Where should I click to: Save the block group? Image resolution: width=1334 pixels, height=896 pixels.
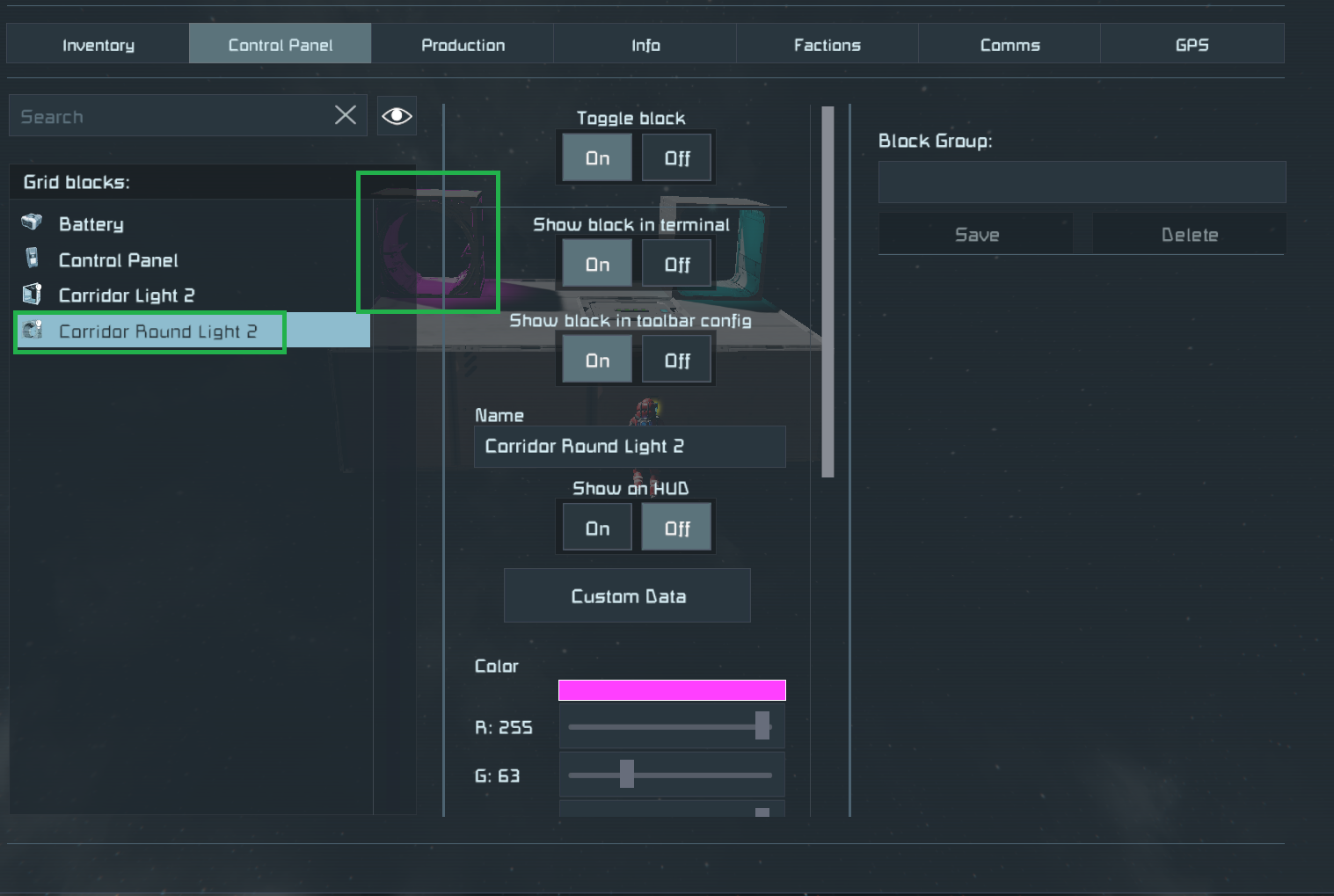coord(976,235)
